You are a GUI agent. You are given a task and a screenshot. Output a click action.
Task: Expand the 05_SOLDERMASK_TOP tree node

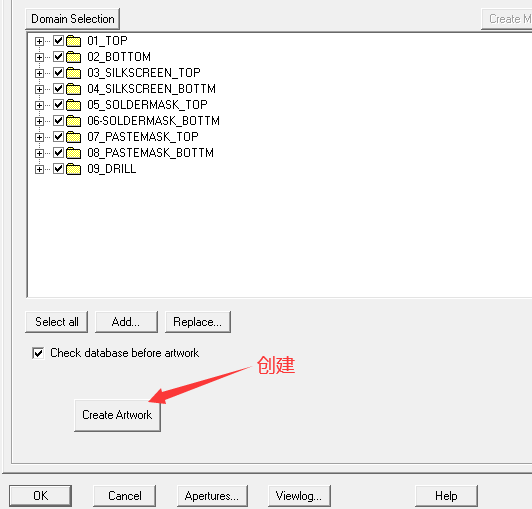click(39, 105)
